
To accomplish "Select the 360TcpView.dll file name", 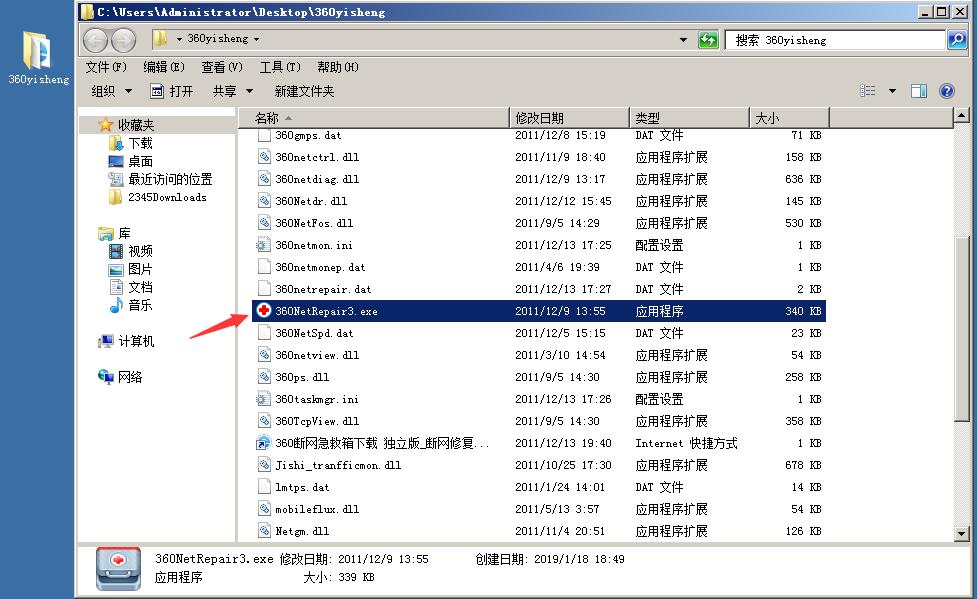I will (317, 421).
